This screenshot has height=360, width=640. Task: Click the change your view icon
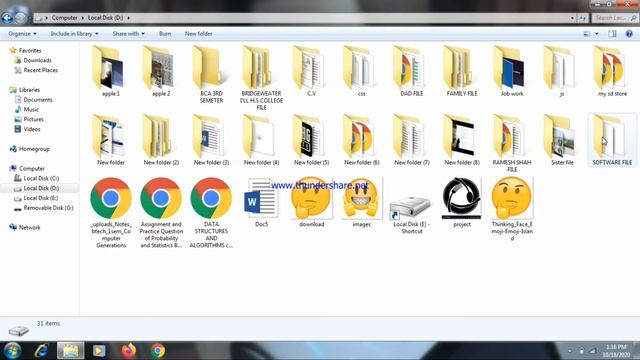click(587, 34)
